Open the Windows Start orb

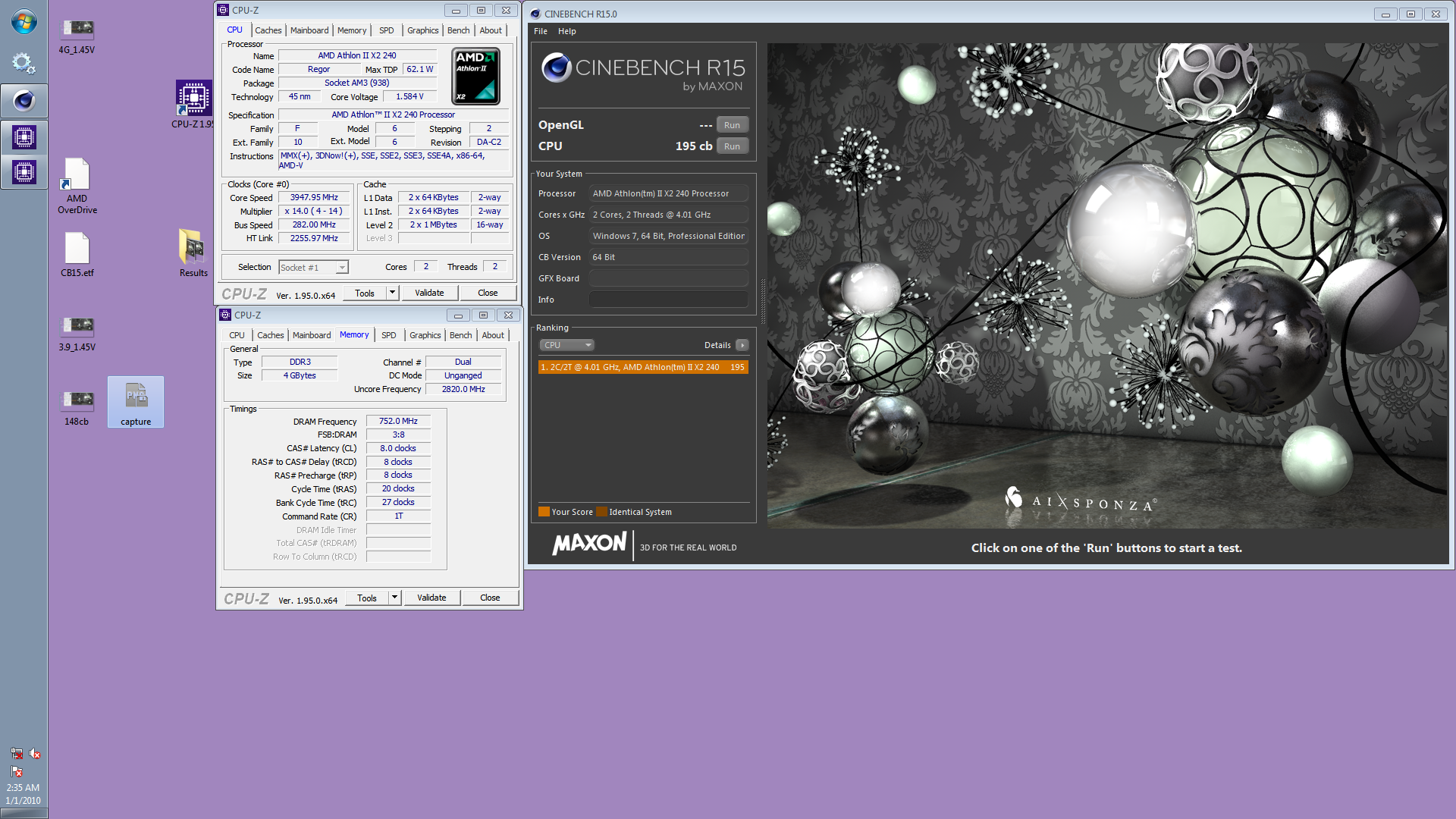point(24,22)
